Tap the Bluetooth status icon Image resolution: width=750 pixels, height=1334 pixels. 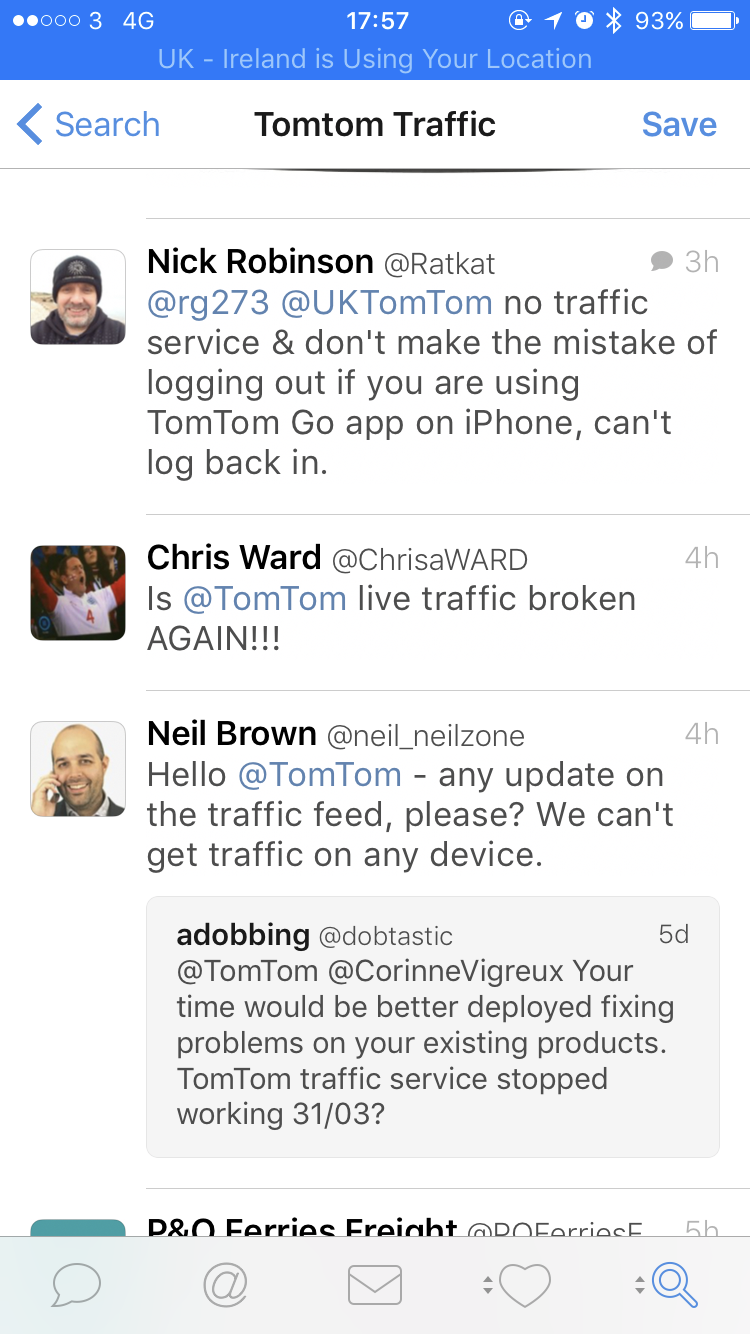613,21
